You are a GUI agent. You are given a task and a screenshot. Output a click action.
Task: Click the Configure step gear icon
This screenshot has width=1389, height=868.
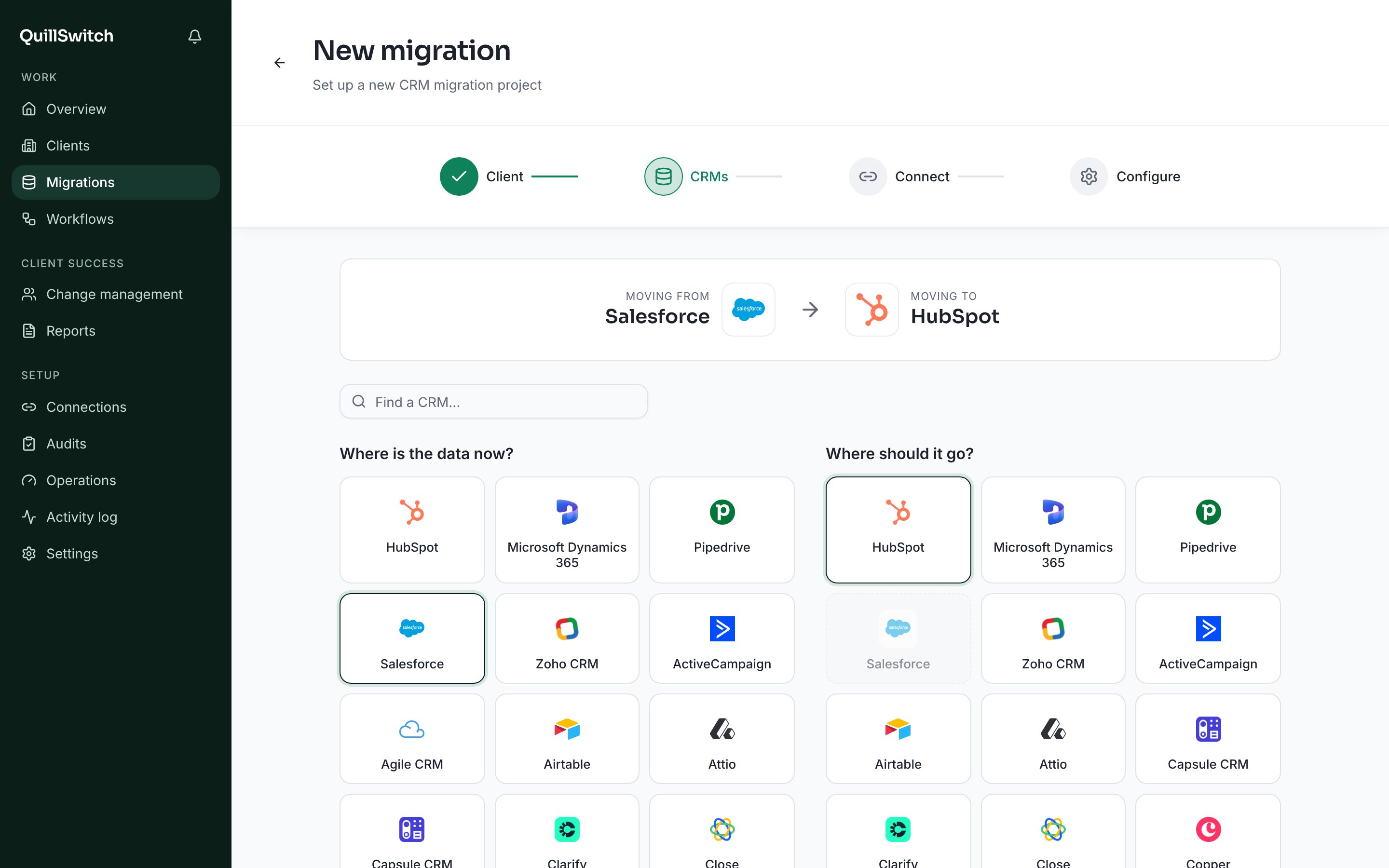tap(1088, 176)
